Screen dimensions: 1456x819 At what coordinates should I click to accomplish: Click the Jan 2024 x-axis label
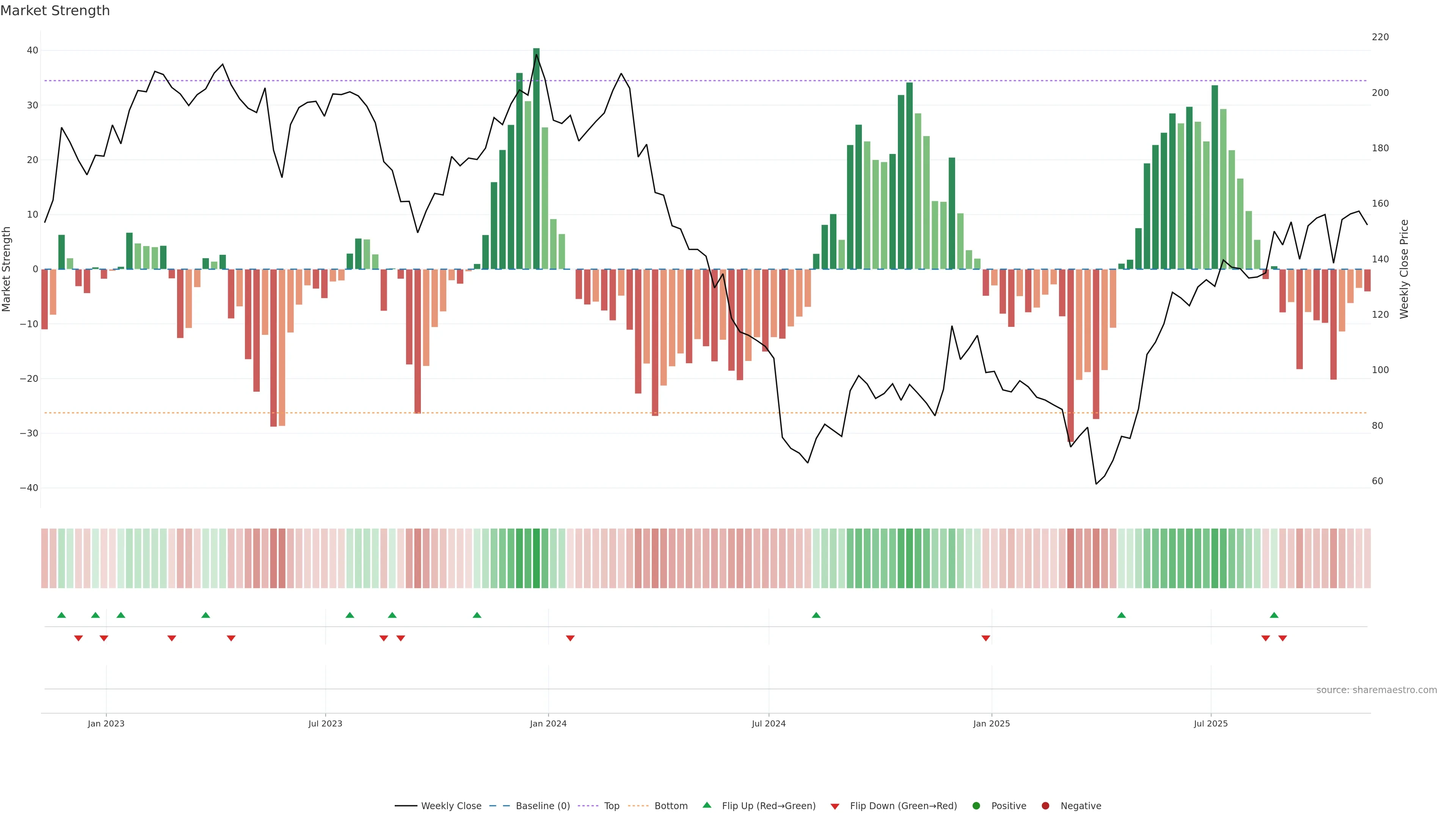(548, 723)
